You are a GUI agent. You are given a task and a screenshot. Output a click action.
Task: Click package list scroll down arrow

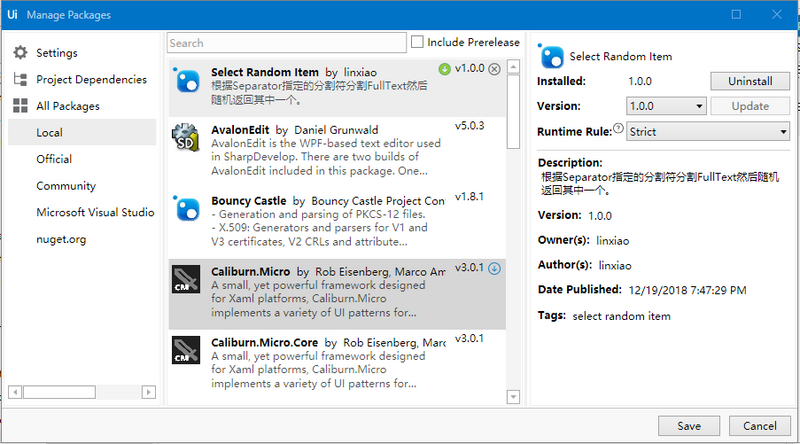coord(514,397)
